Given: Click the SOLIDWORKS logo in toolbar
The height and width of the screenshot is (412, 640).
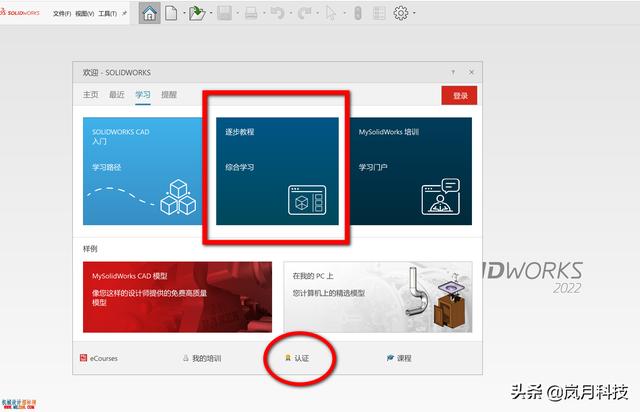Looking at the screenshot, I should pyautogui.click(x=20, y=13).
